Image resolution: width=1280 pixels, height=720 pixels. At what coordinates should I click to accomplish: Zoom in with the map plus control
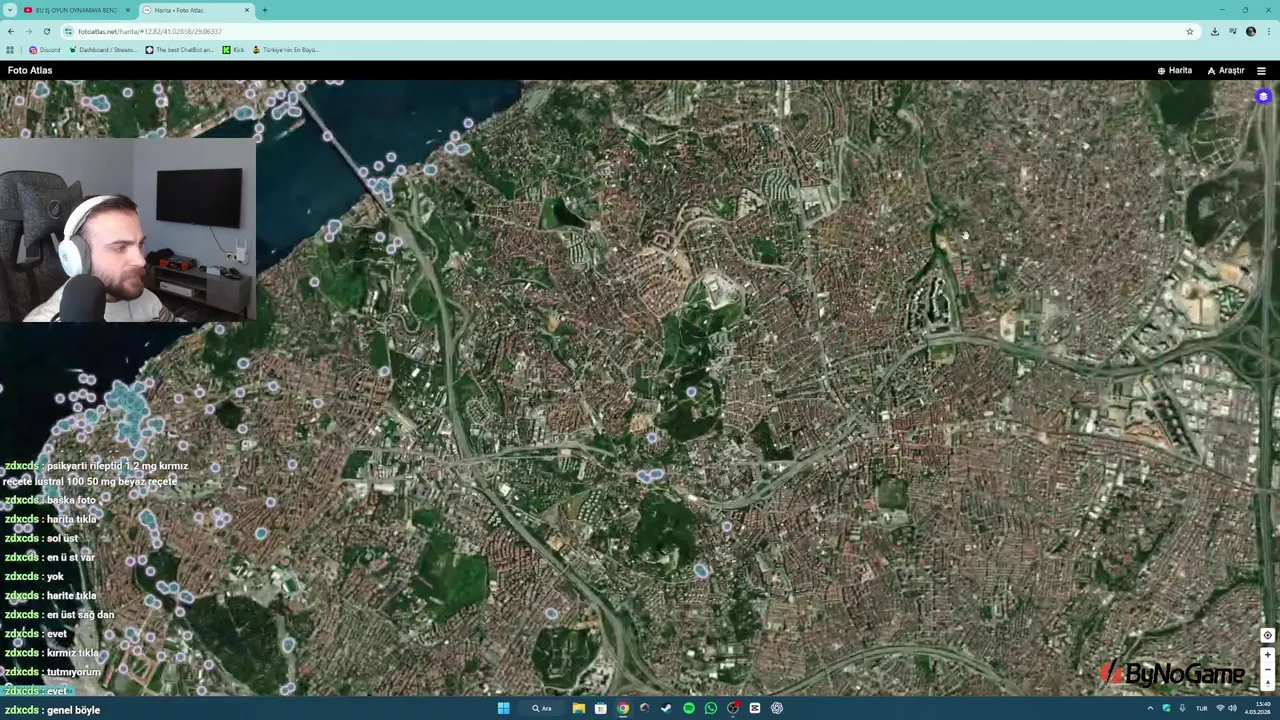[x=1267, y=655]
